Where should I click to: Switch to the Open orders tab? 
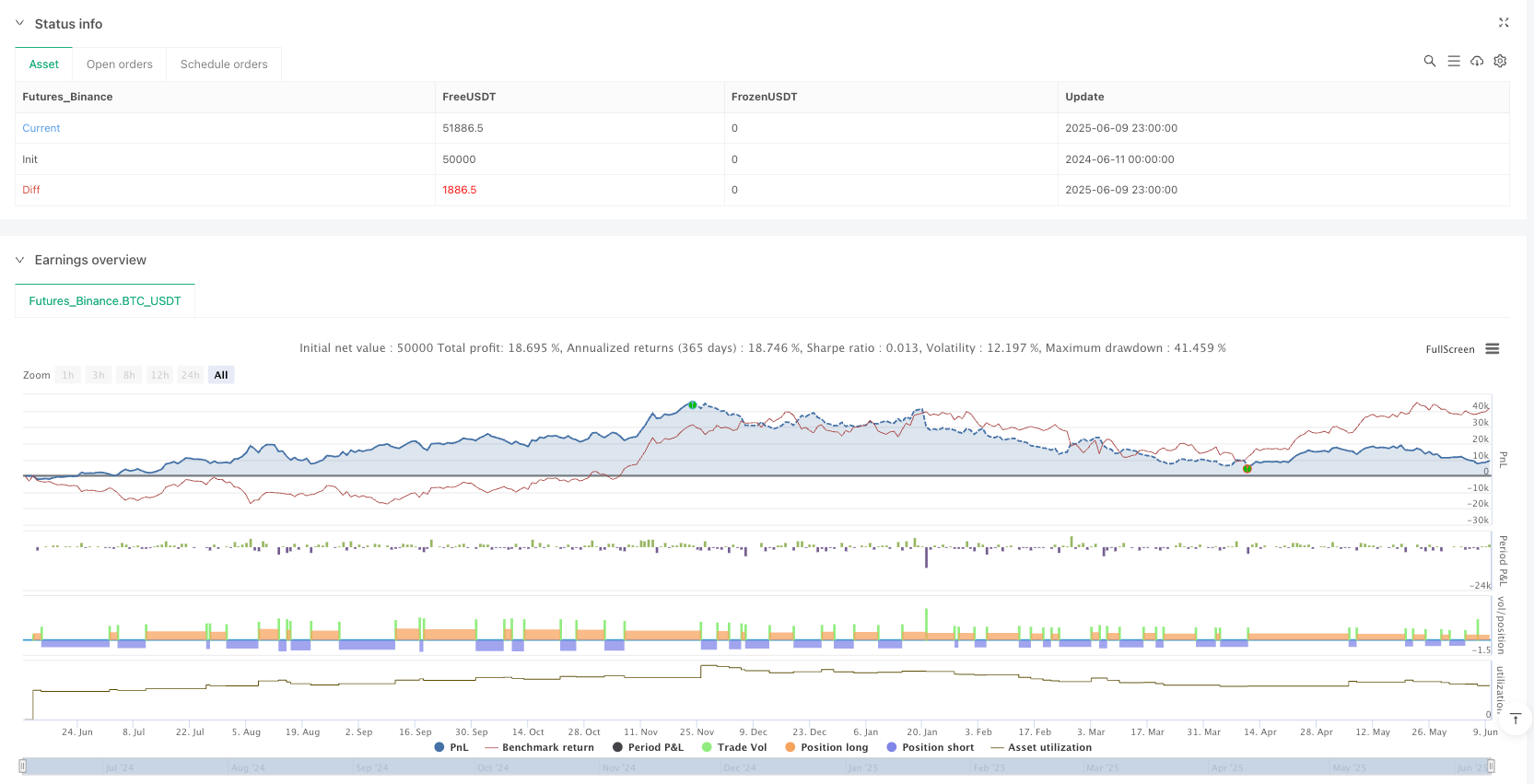[120, 64]
